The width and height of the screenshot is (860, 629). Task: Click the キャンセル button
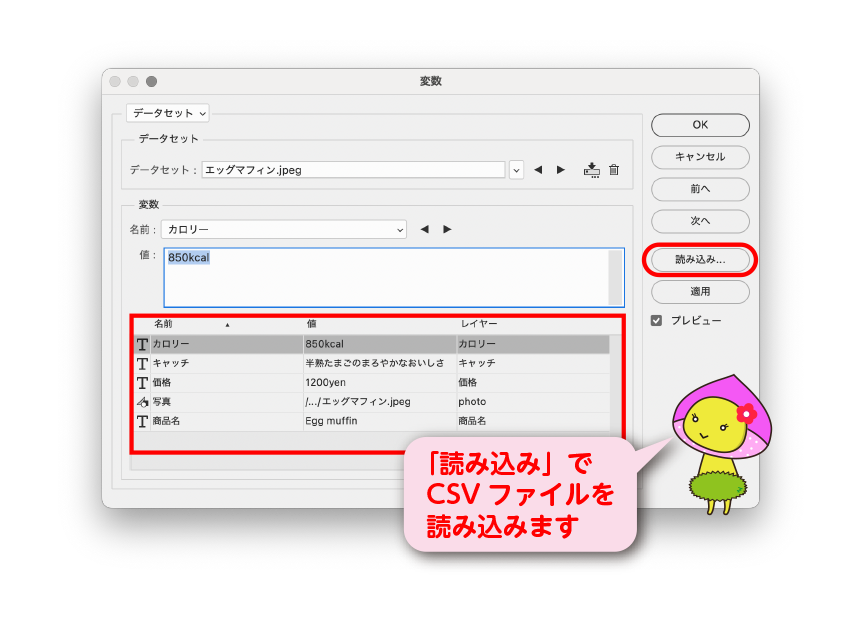point(700,157)
